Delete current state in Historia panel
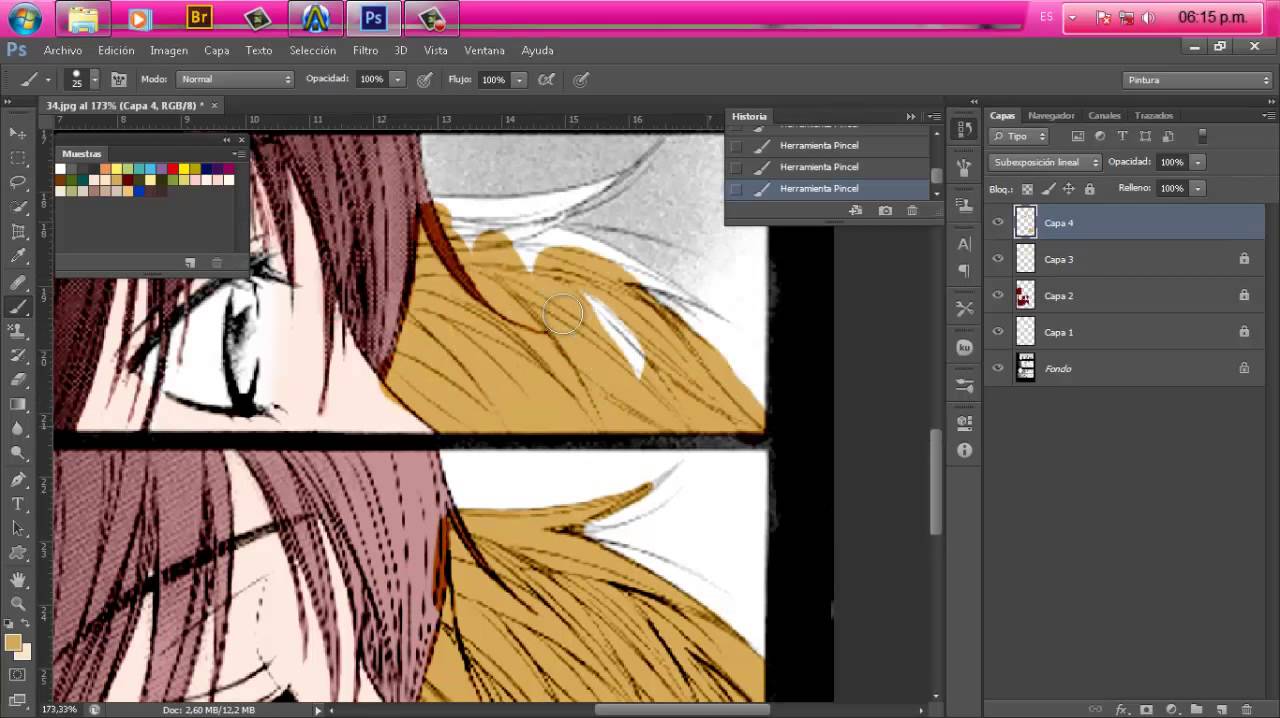This screenshot has height=718, width=1280. (x=912, y=211)
